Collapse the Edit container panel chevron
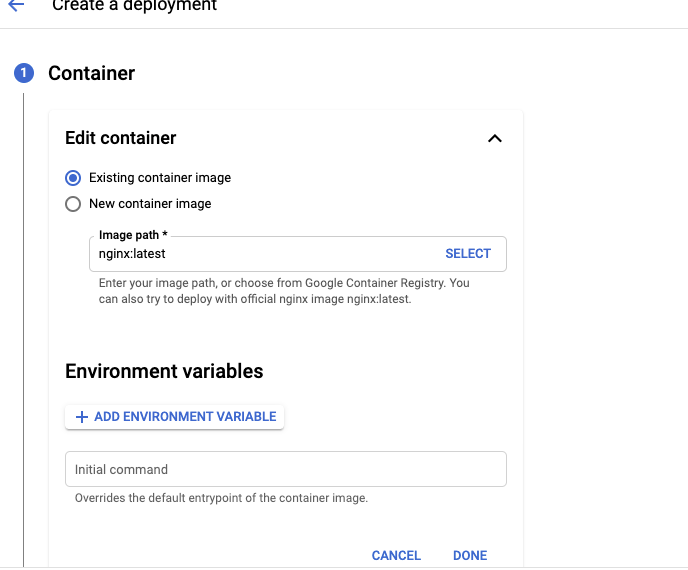 494,138
